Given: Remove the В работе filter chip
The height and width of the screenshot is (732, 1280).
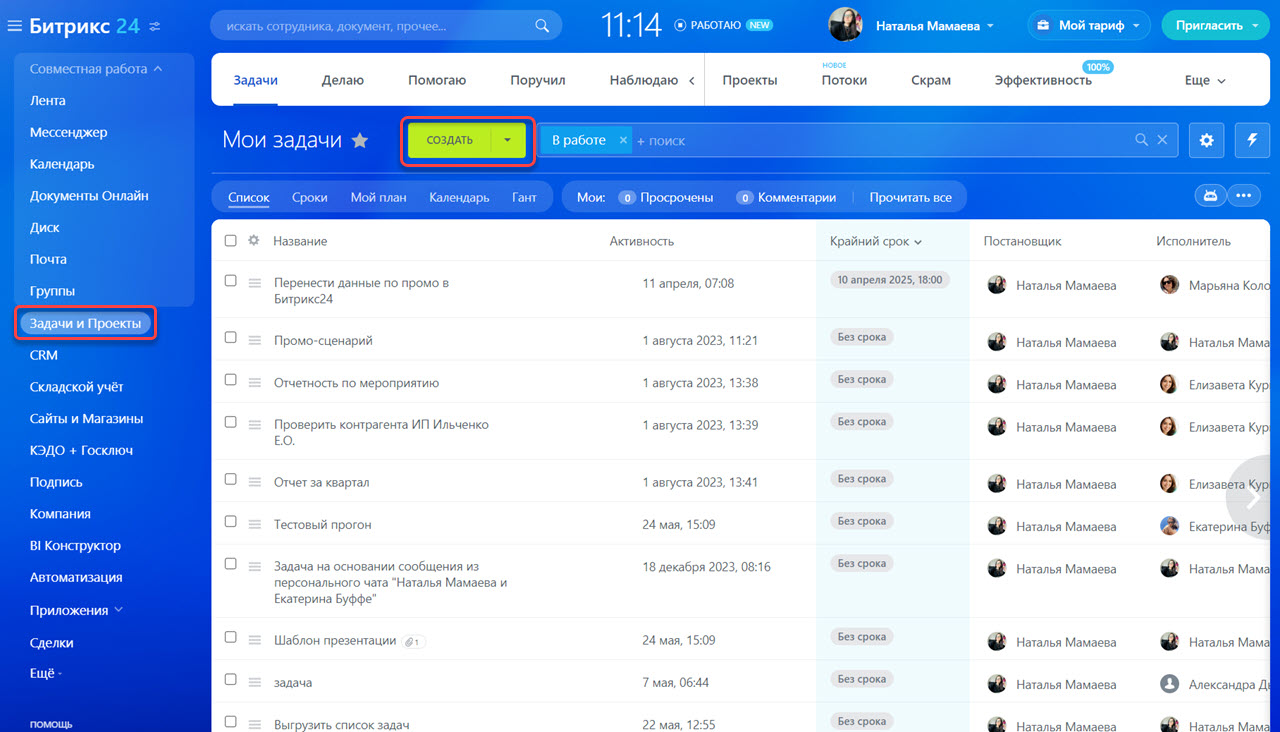Looking at the screenshot, I should (x=623, y=141).
